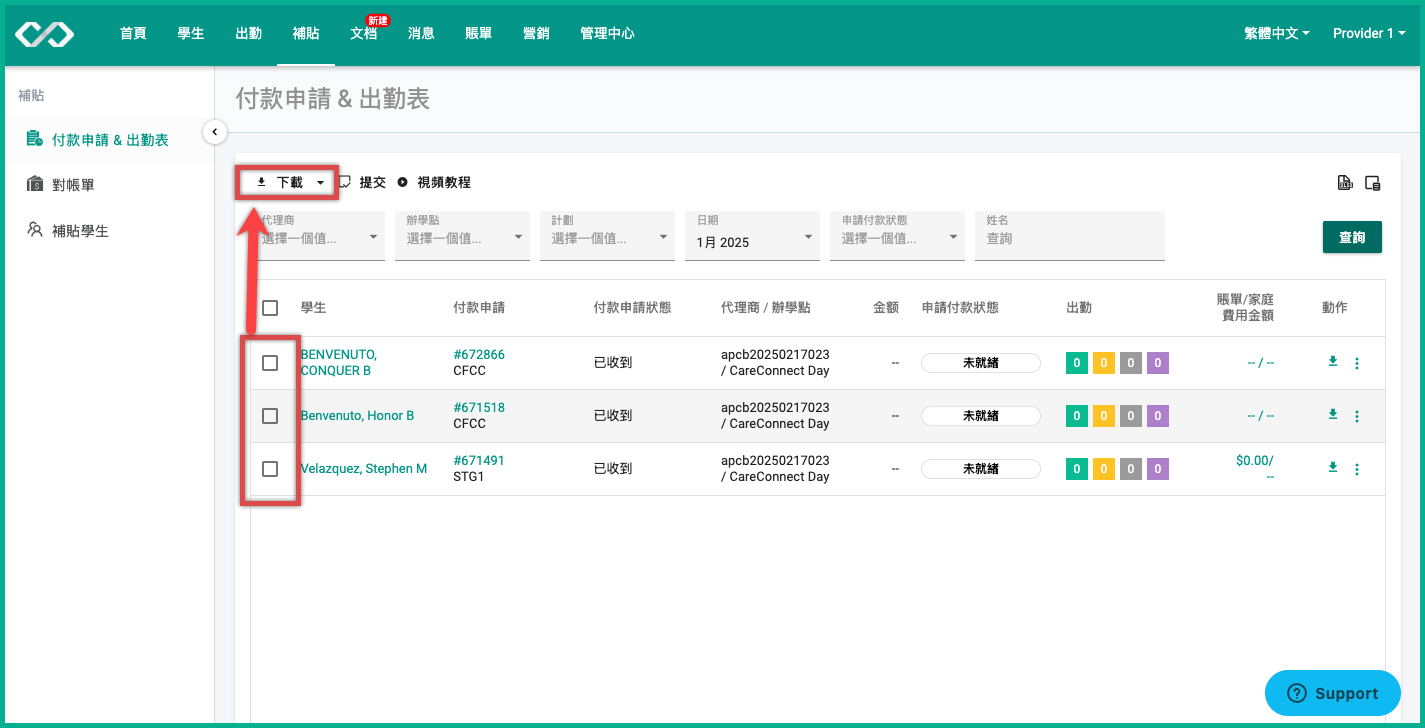
Task: Open 消息 in the top navigation
Action: pos(421,33)
